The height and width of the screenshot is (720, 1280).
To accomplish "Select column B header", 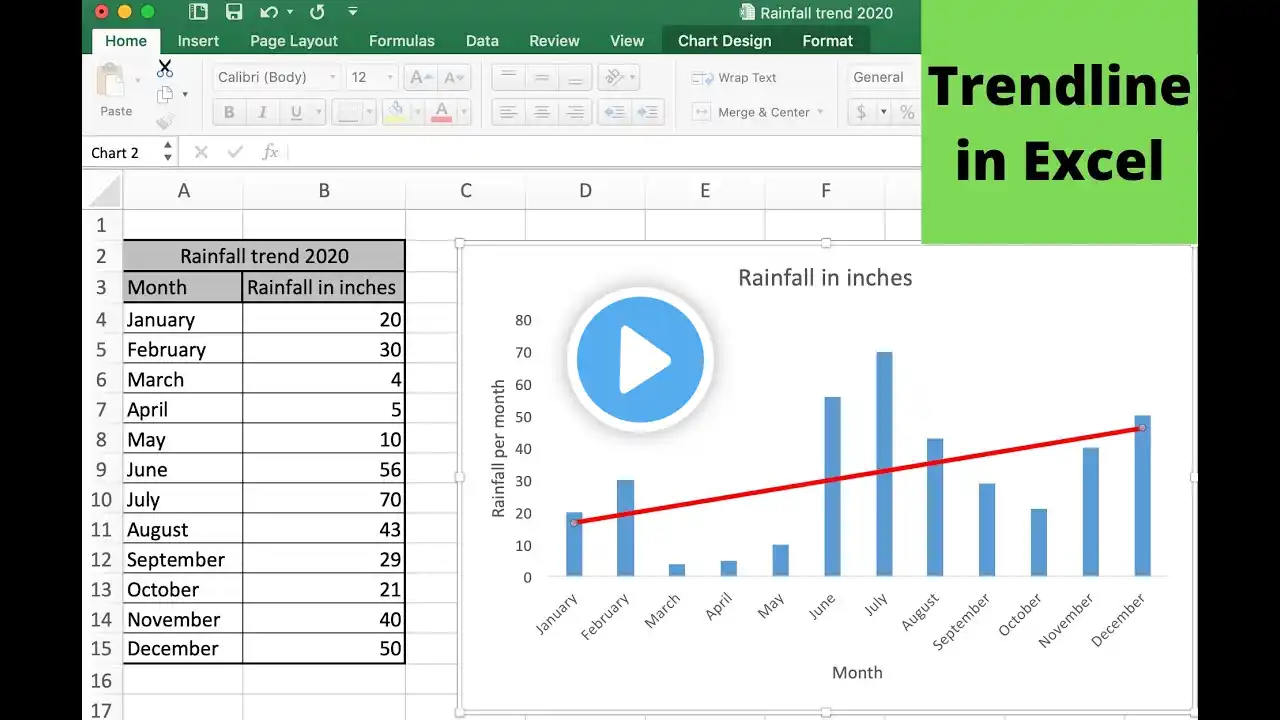I will [x=324, y=190].
